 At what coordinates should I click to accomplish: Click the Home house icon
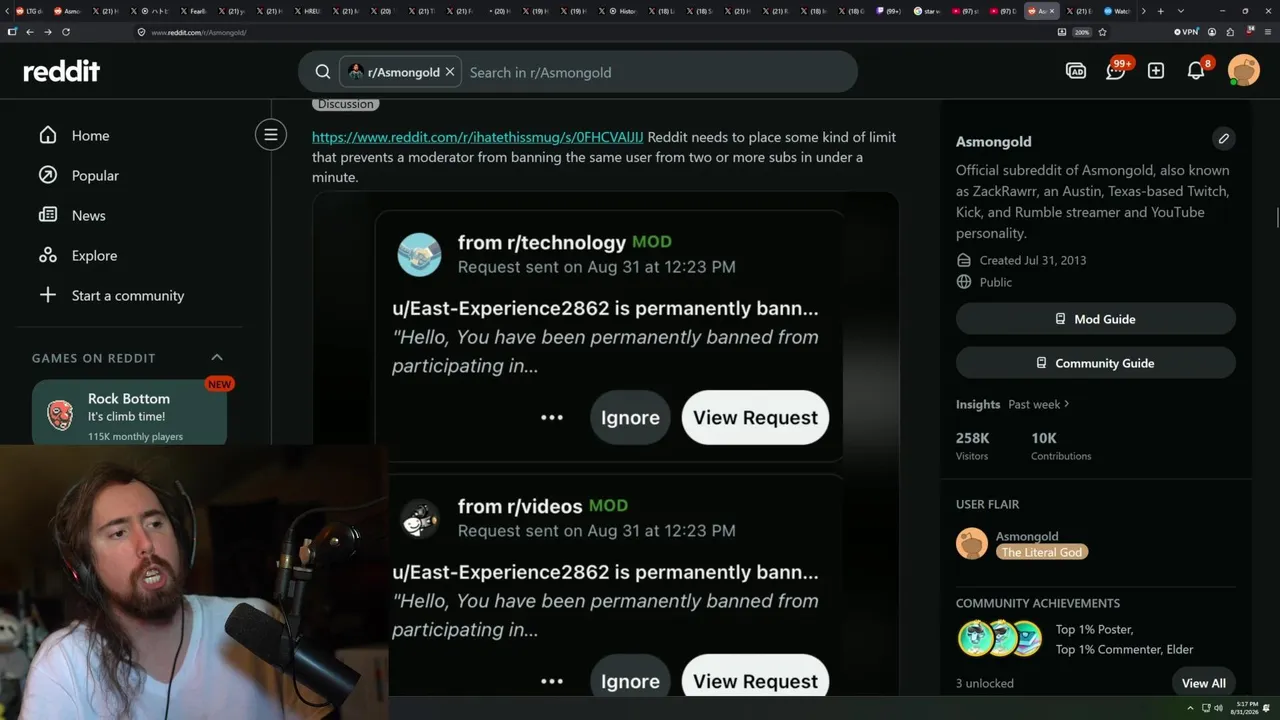click(x=48, y=135)
